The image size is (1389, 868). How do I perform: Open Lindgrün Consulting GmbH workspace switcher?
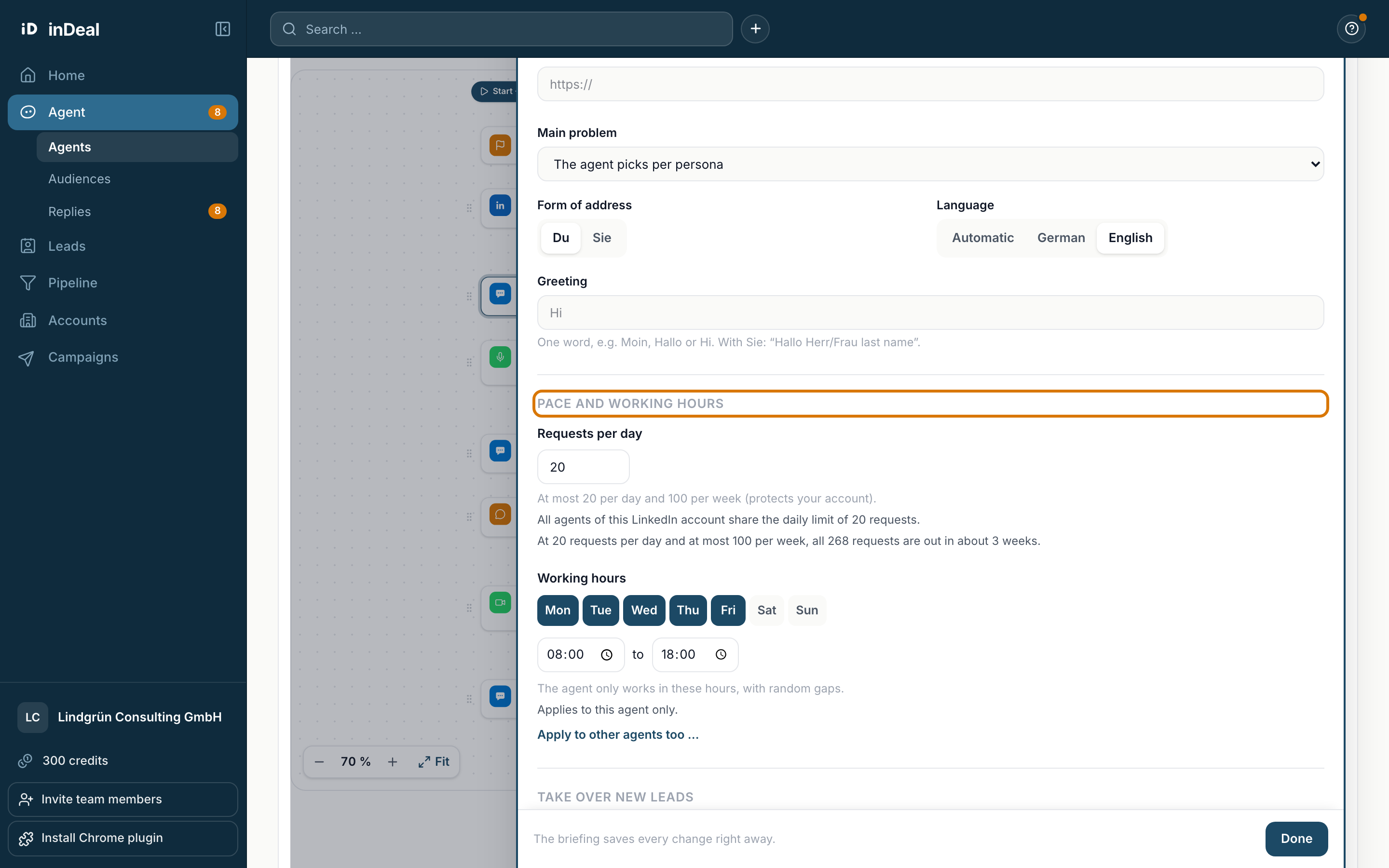coord(123,717)
